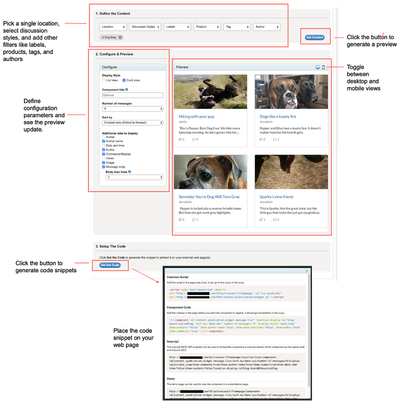Open the Sort by dropdown
The image size is (400, 402).
click(x=133, y=123)
